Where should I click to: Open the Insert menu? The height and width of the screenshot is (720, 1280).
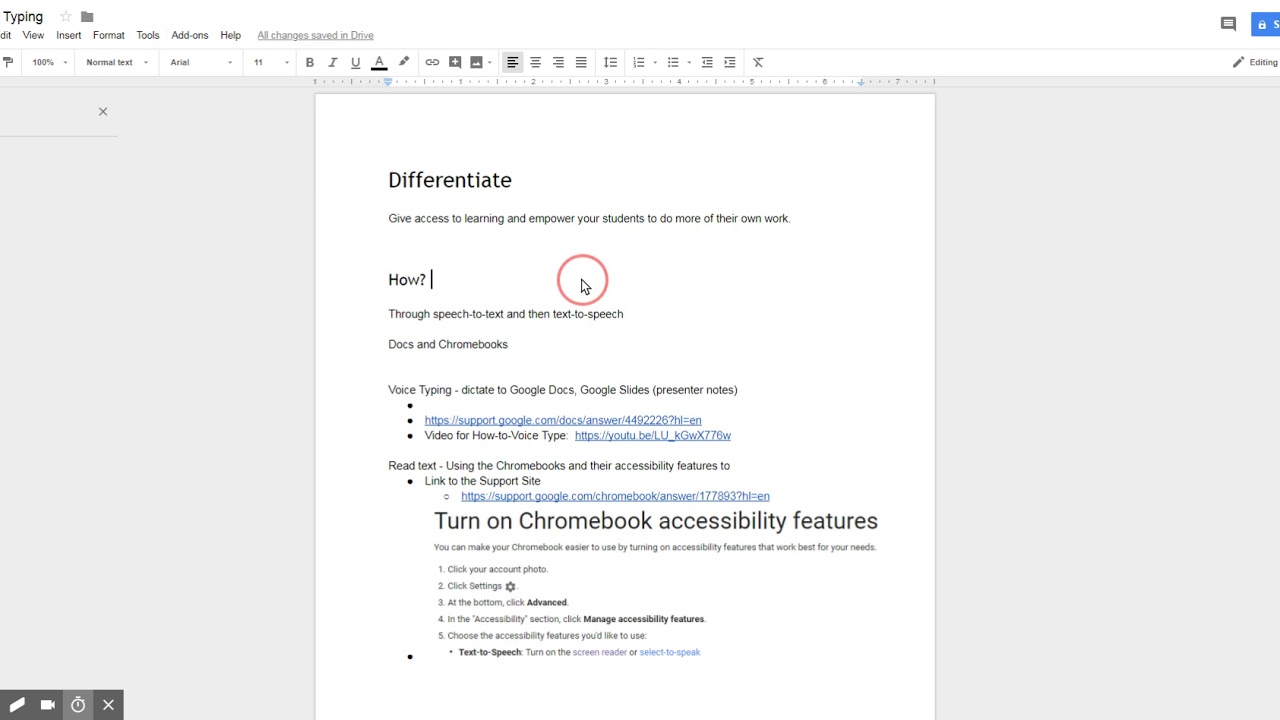[x=69, y=35]
